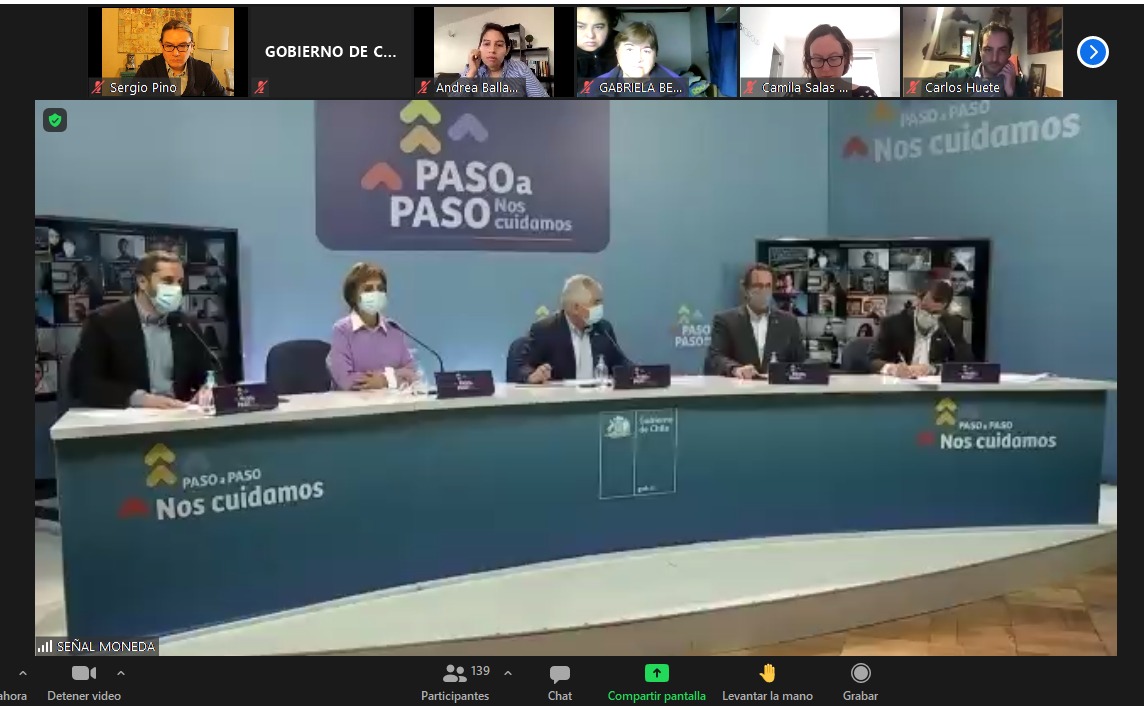
Task: Click Camila Salas muted microphone icon
Action: pyautogui.click(x=750, y=88)
